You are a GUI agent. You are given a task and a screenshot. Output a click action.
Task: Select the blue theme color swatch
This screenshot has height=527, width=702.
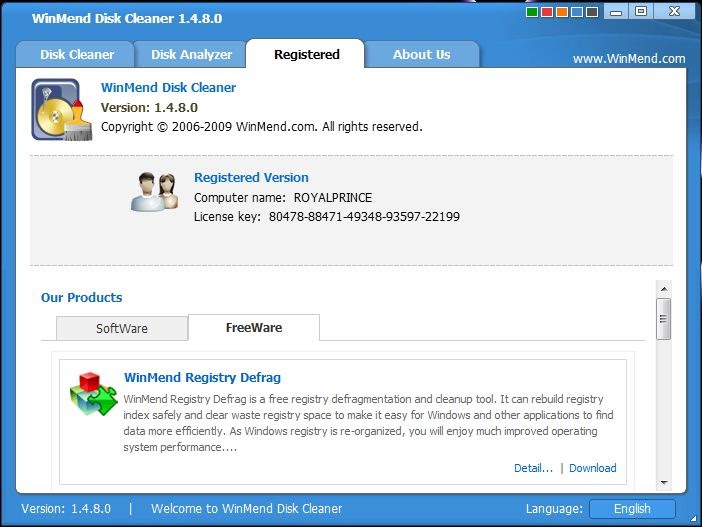click(x=577, y=12)
